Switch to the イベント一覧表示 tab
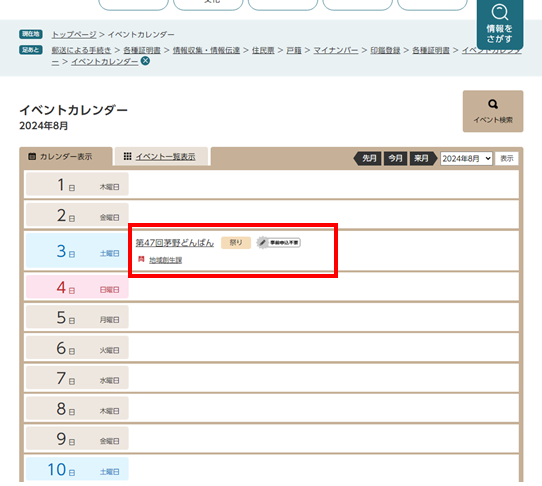The height and width of the screenshot is (486, 542). coord(161,157)
